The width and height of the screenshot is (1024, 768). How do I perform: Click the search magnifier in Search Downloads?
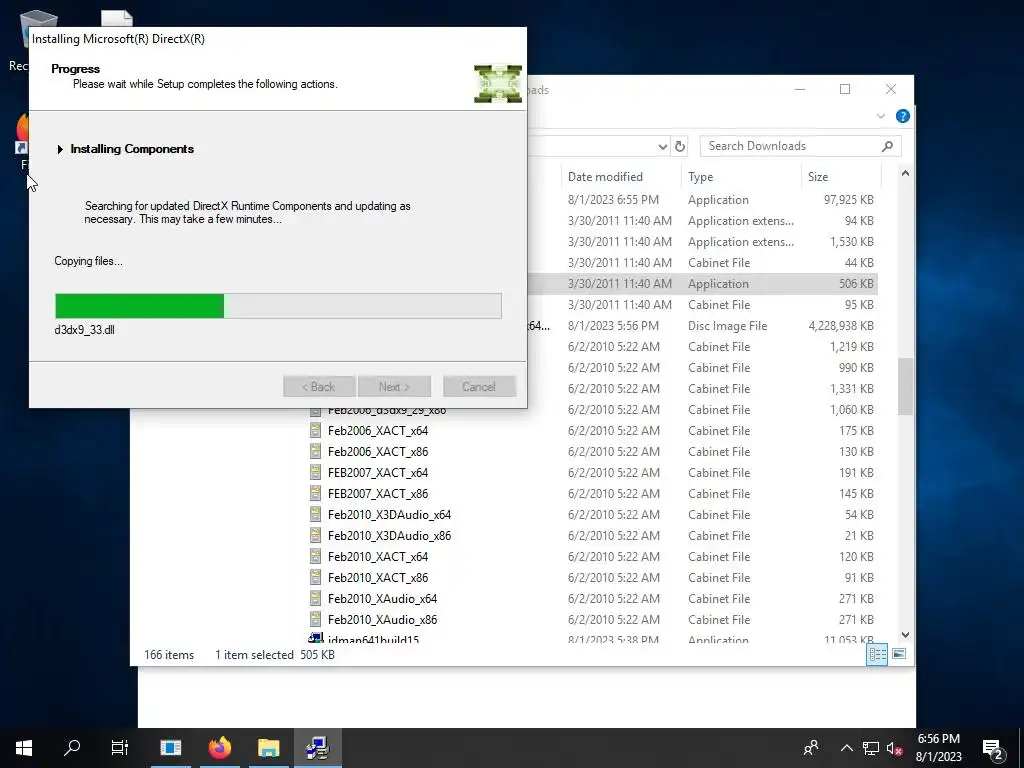(x=887, y=146)
